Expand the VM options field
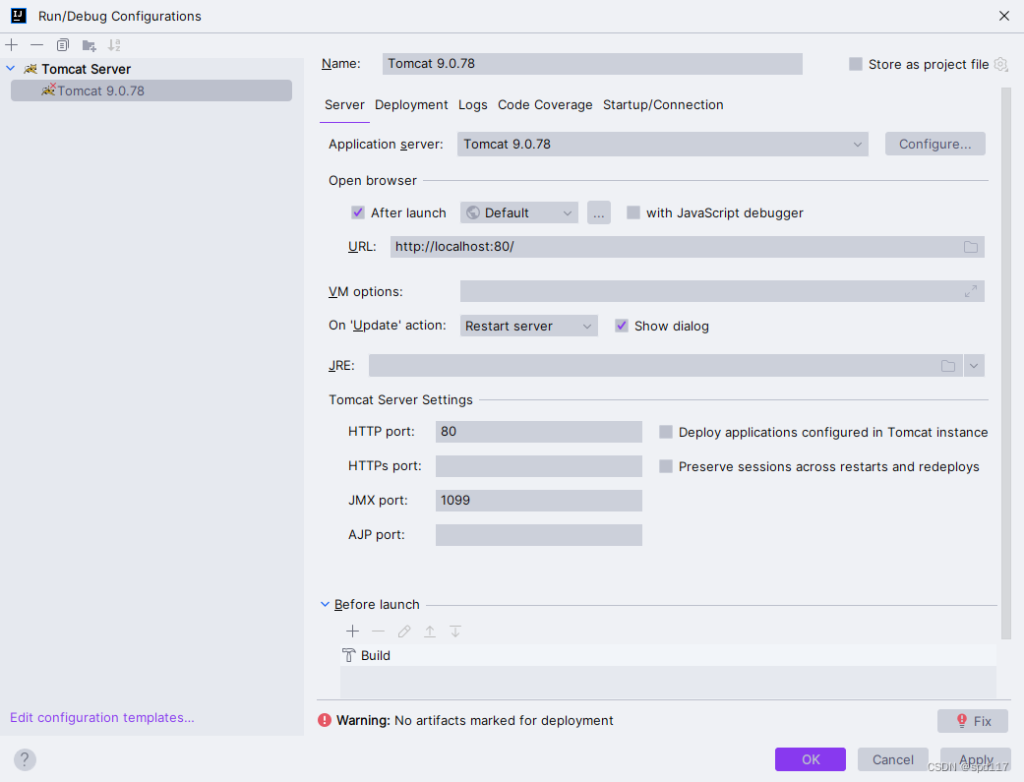1024x782 pixels. click(x=970, y=291)
